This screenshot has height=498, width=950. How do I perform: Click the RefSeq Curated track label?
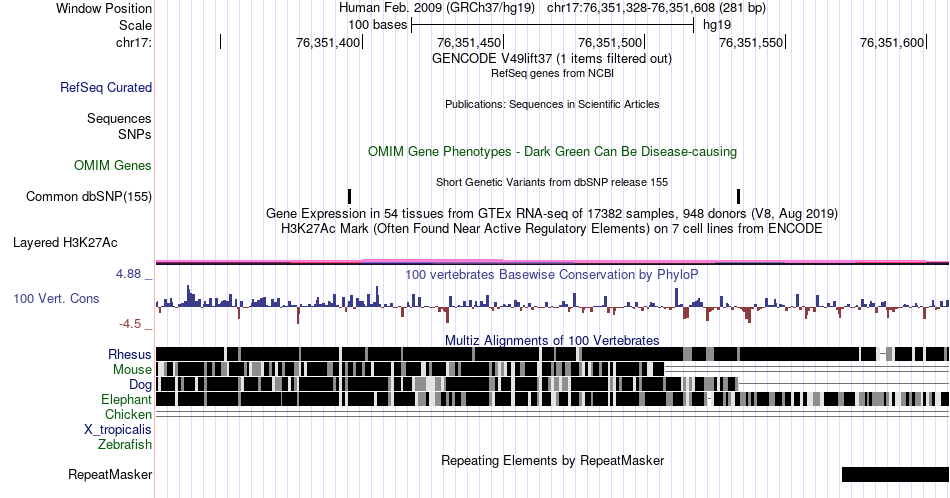point(105,87)
